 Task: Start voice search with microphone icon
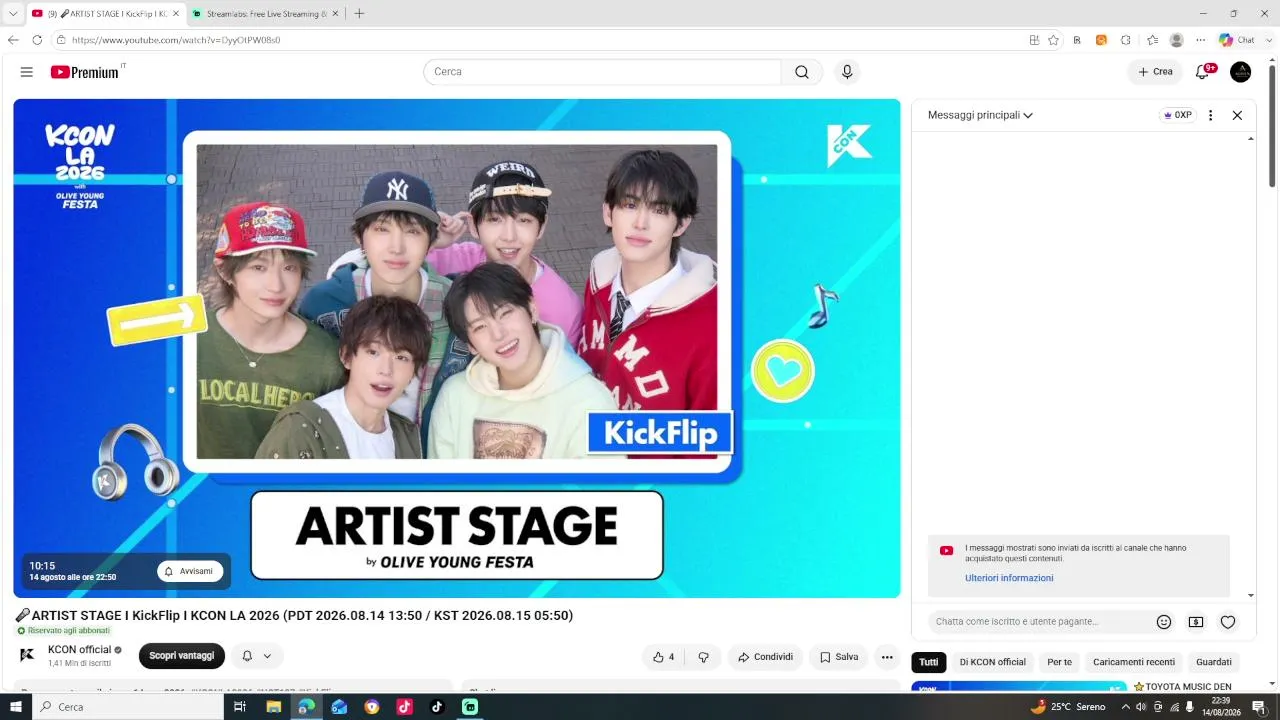(x=847, y=72)
